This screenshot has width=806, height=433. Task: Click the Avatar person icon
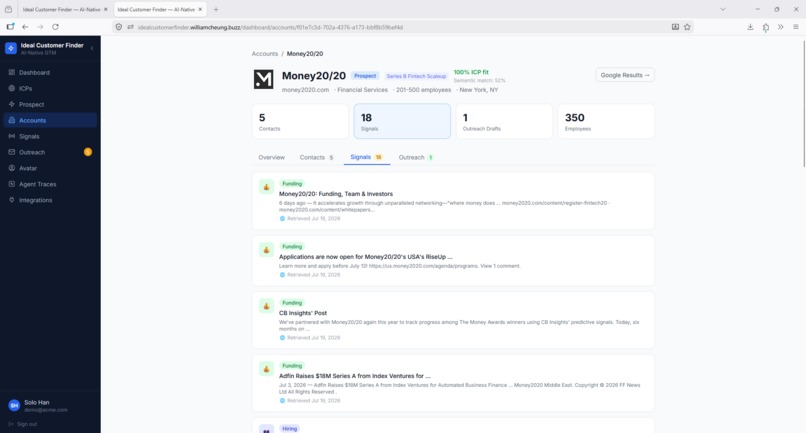coord(12,168)
